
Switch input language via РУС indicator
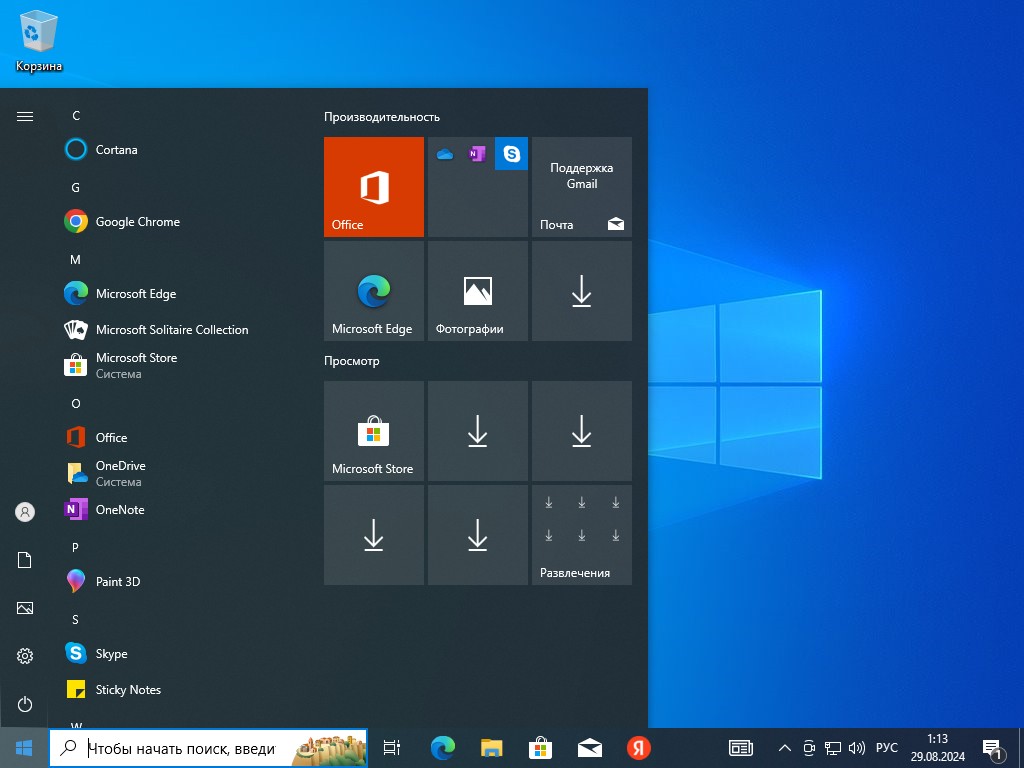tap(886, 748)
